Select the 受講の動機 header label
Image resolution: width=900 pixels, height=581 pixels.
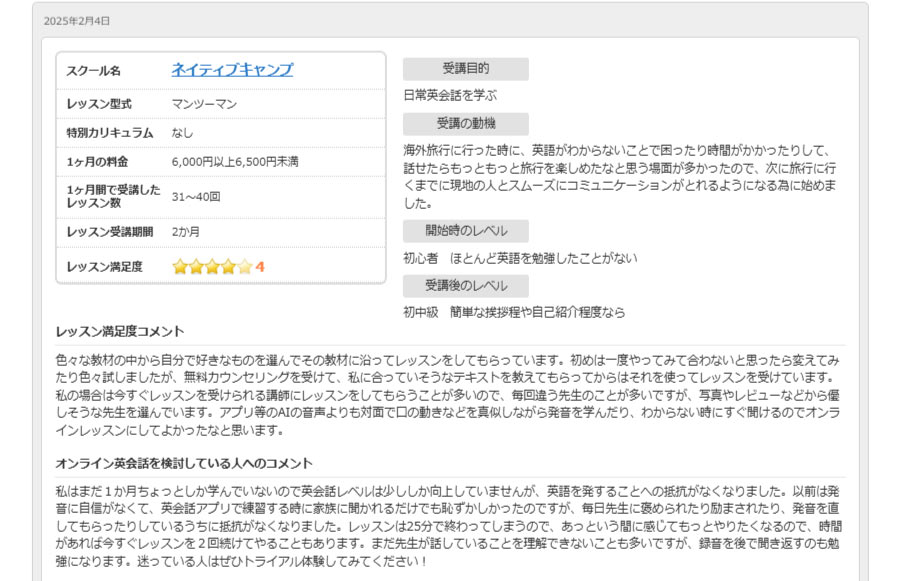(x=465, y=123)
